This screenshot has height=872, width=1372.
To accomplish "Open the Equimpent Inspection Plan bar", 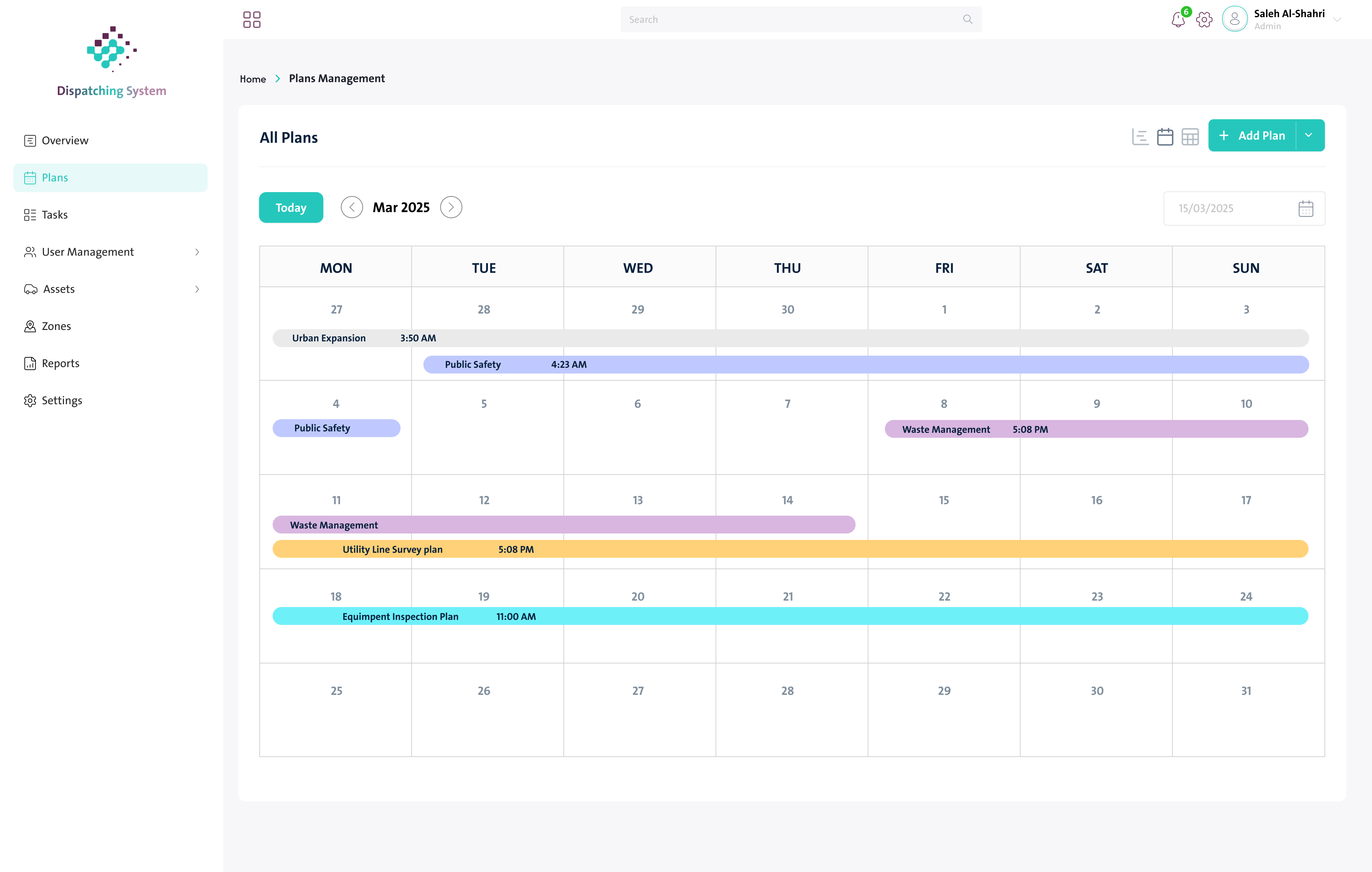I will (790, 616).
